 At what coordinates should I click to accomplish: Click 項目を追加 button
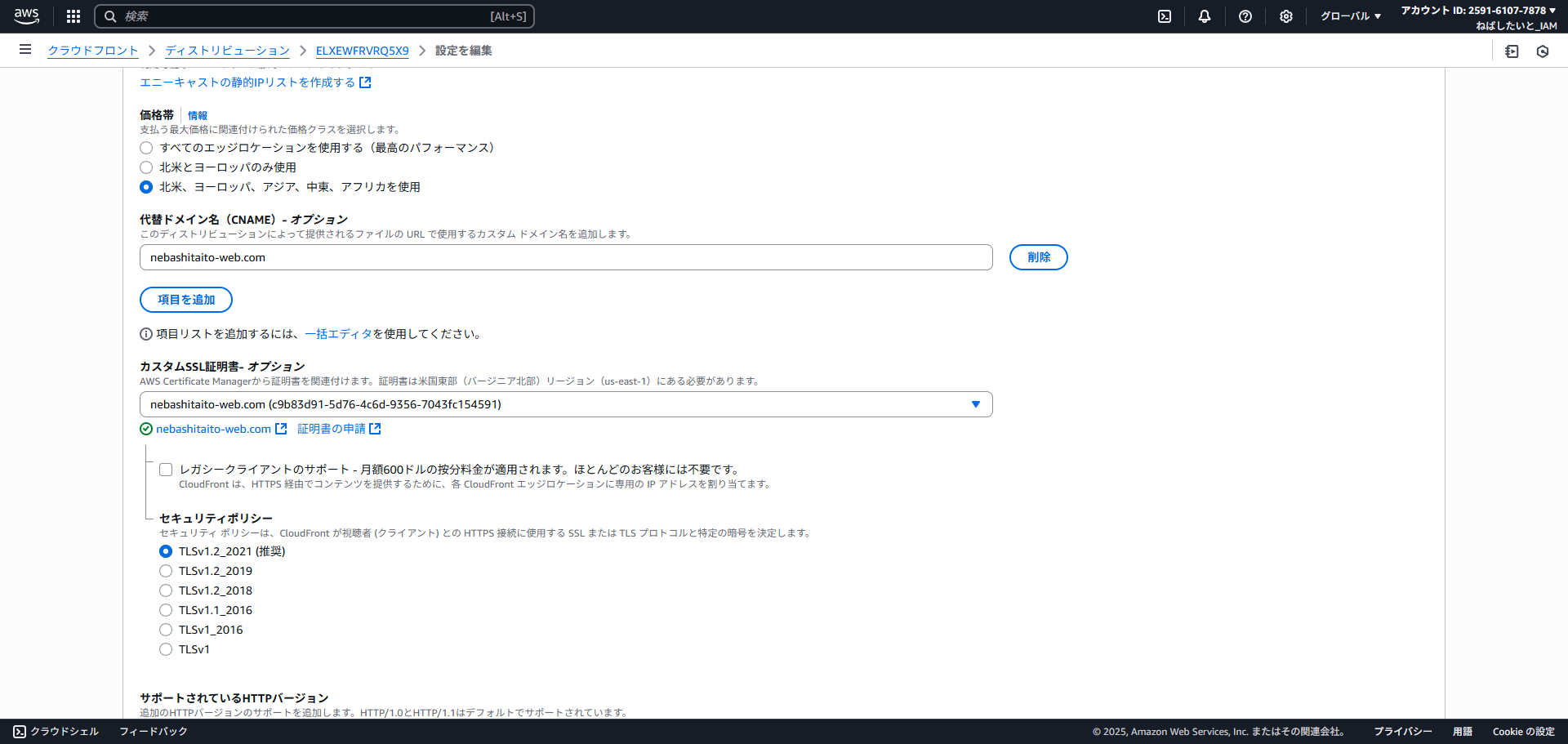click(186, 300)
